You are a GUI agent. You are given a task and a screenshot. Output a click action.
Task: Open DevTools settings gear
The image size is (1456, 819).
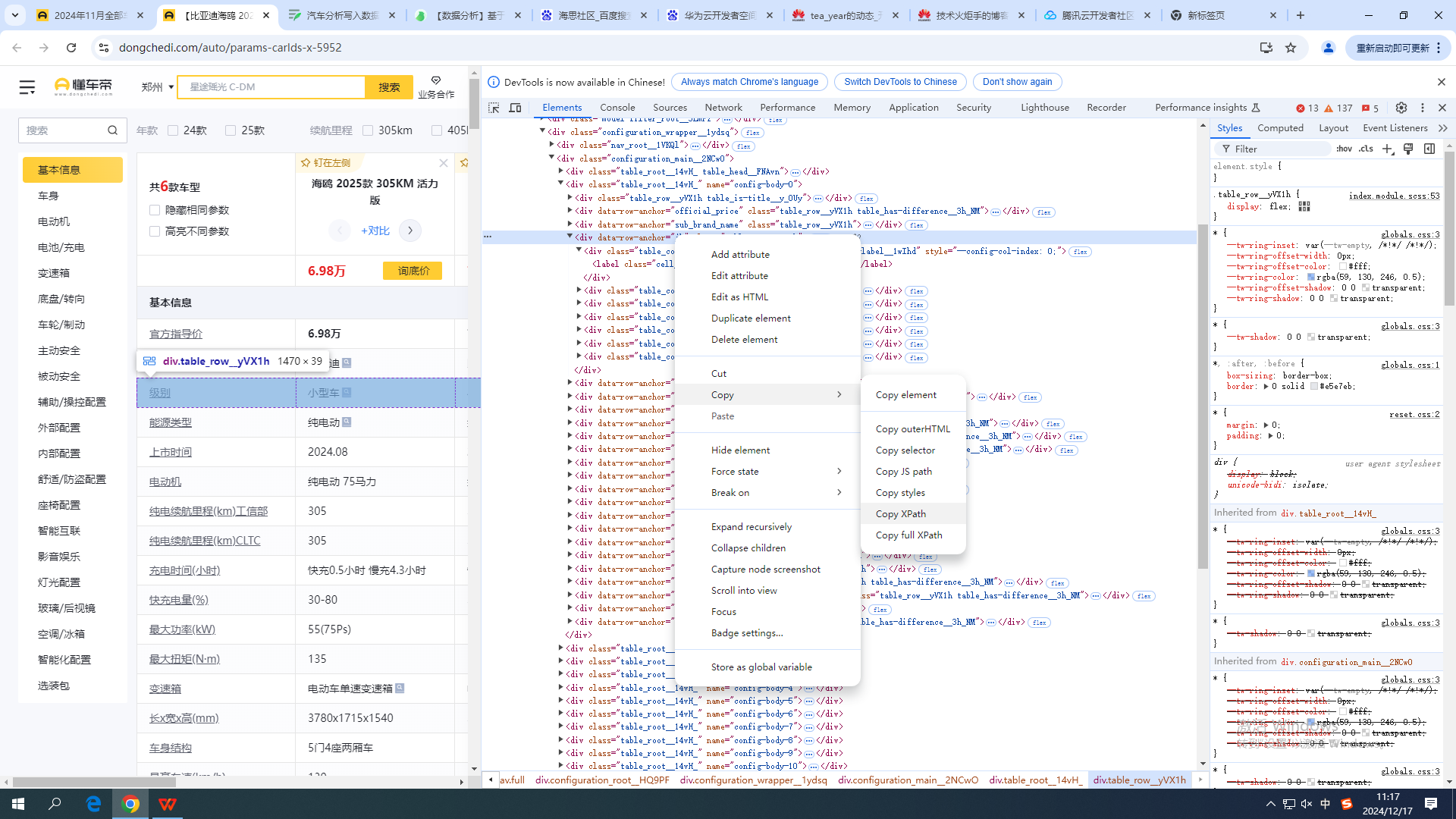point(1401,108)
